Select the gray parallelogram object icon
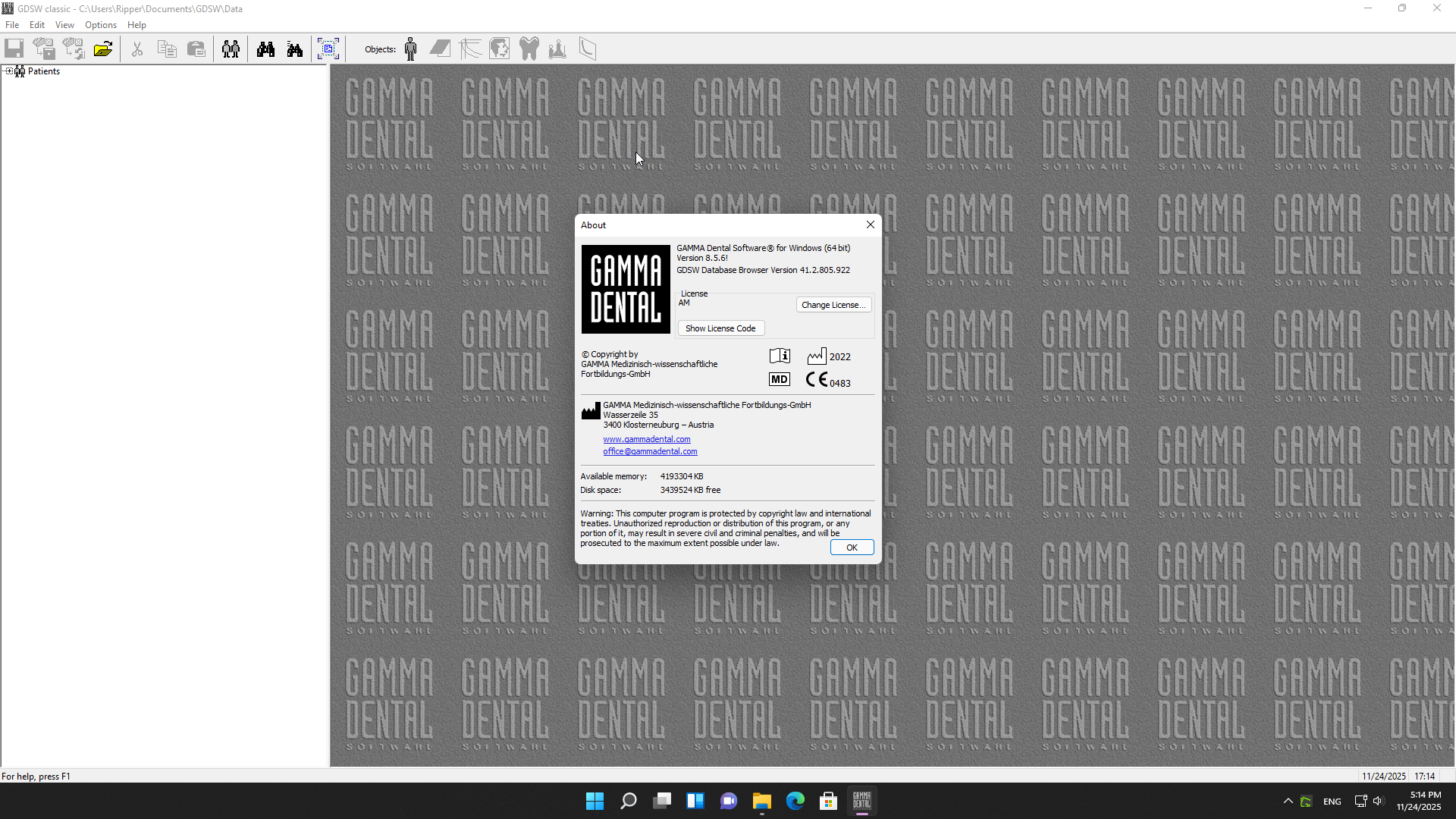Image resolution: width=1456 pixels, height=819 pixels. 440,49
